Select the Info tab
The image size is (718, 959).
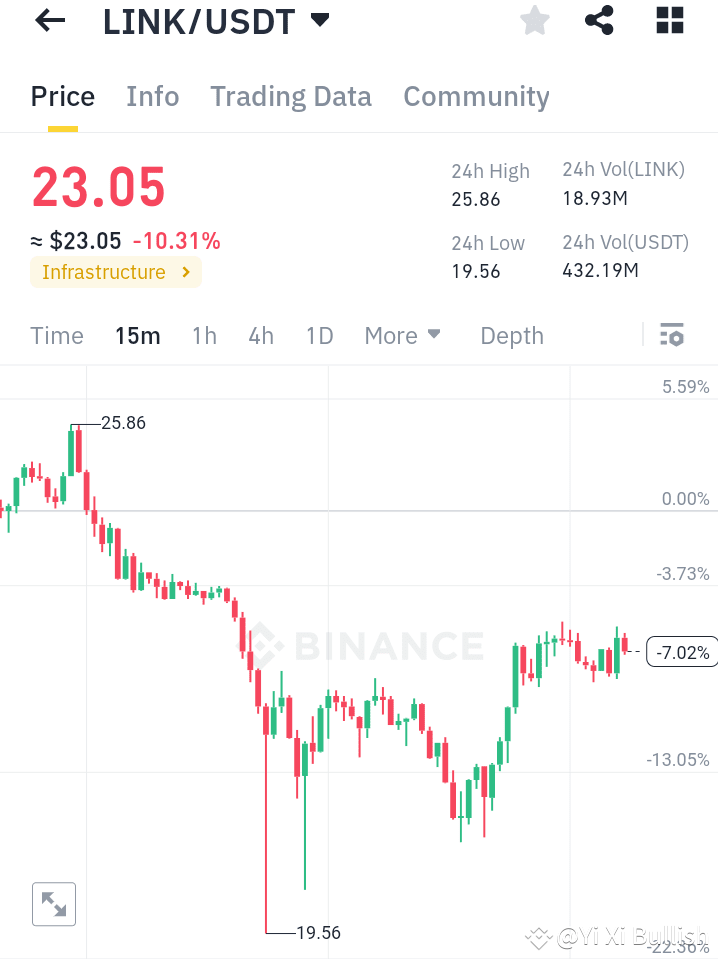(152, 96)
